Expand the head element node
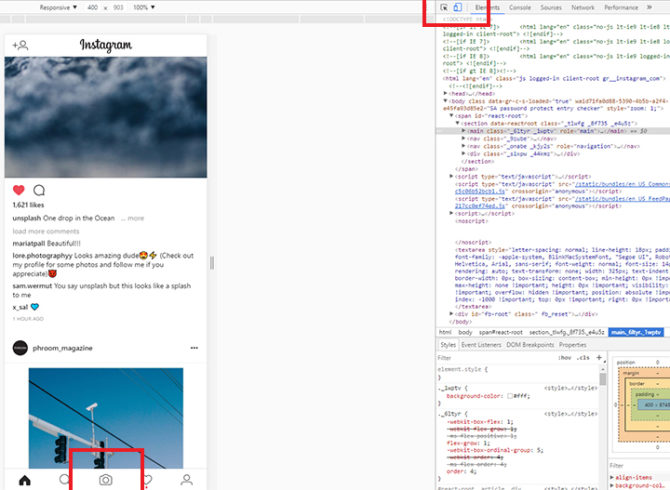The height and width of the screenshot is (490, 670). tap(445, 93)
